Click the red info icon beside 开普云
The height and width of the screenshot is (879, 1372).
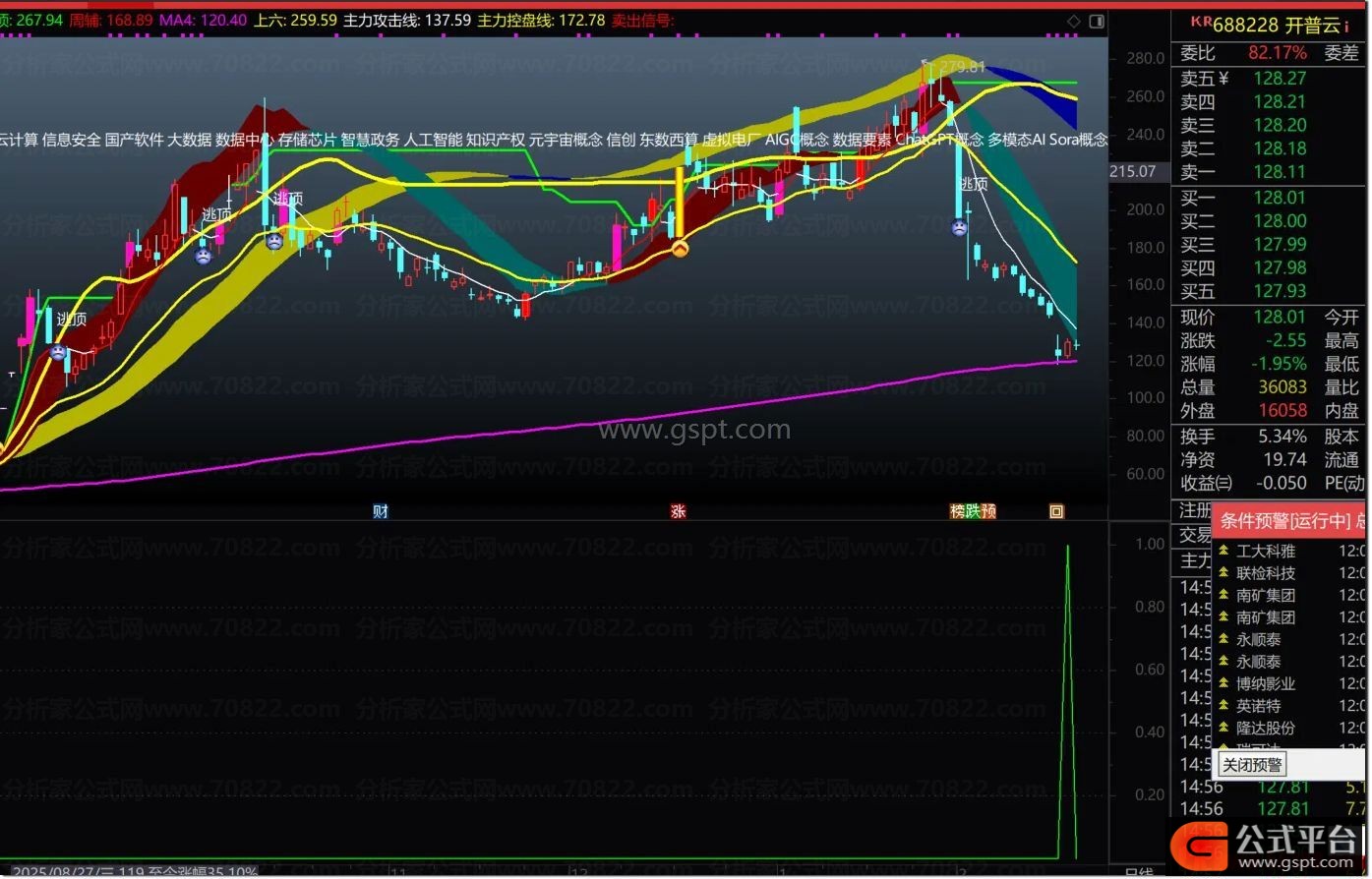click(1346, 27)
